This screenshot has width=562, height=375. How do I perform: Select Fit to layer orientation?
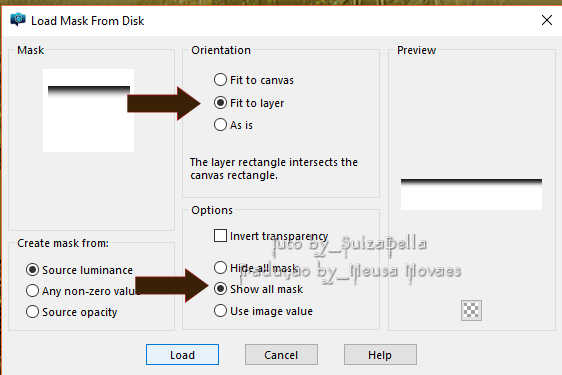pyautogui.click(x=249, y=103)
